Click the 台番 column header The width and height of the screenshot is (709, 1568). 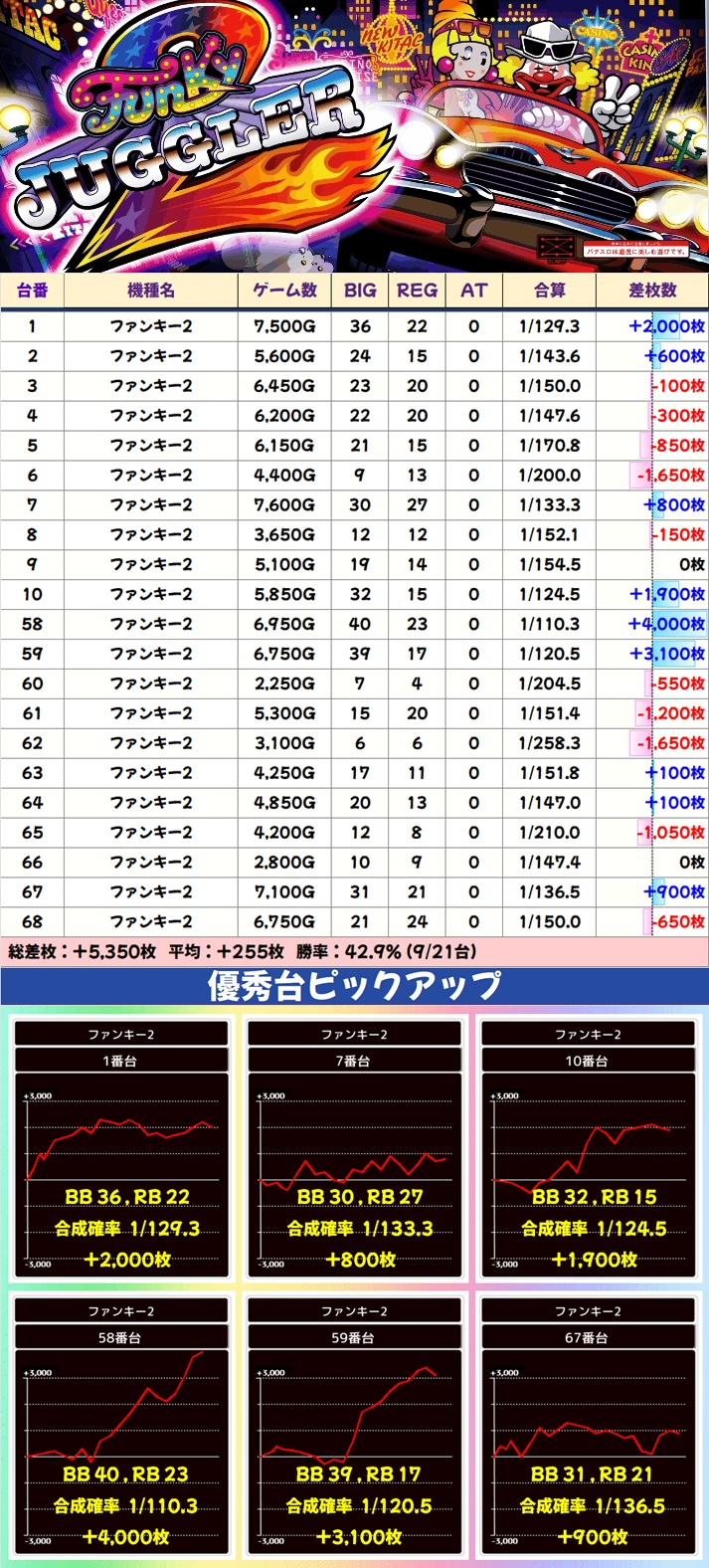point(32,290)
